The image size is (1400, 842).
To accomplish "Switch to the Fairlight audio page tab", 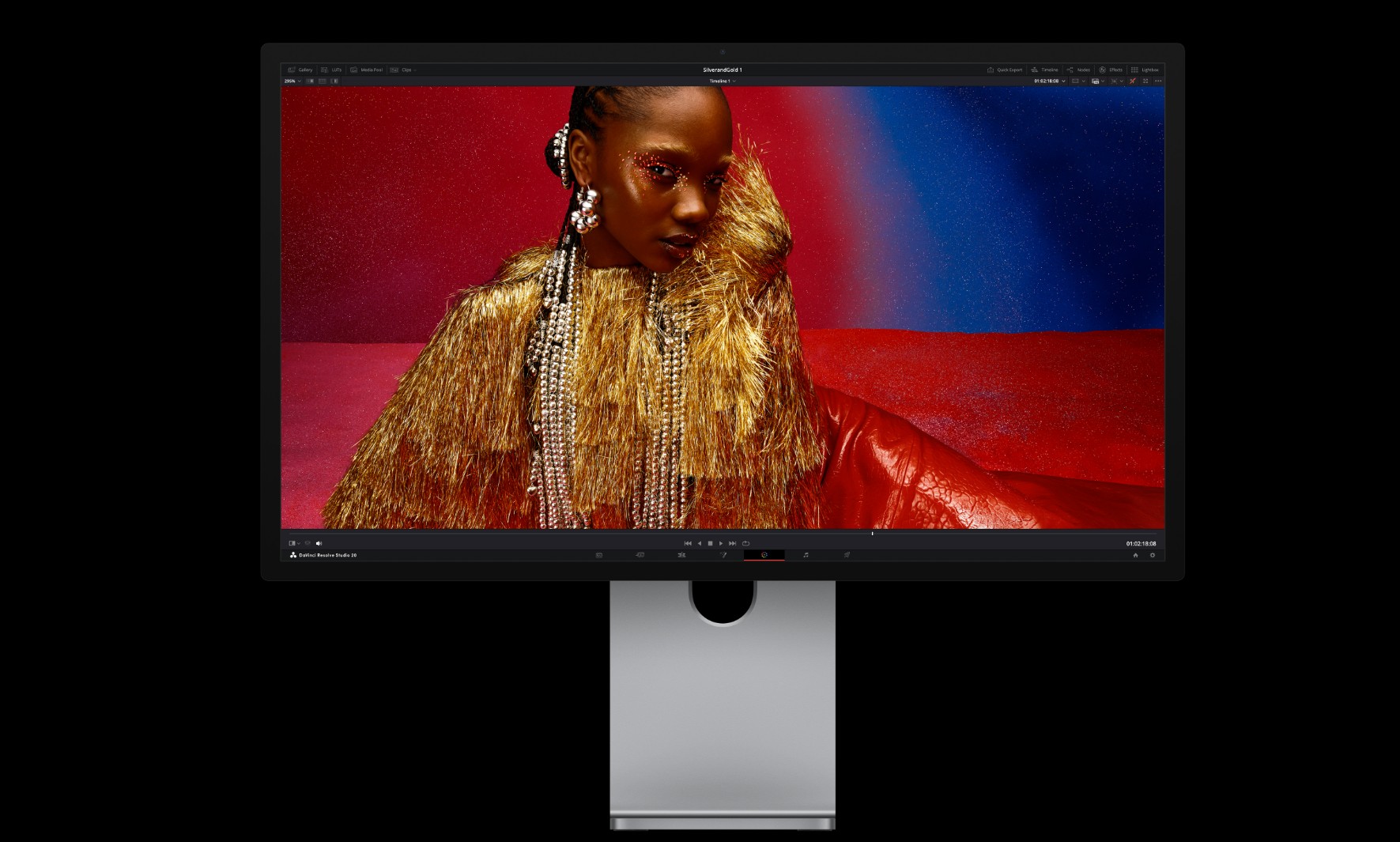I will coord(806,555).
